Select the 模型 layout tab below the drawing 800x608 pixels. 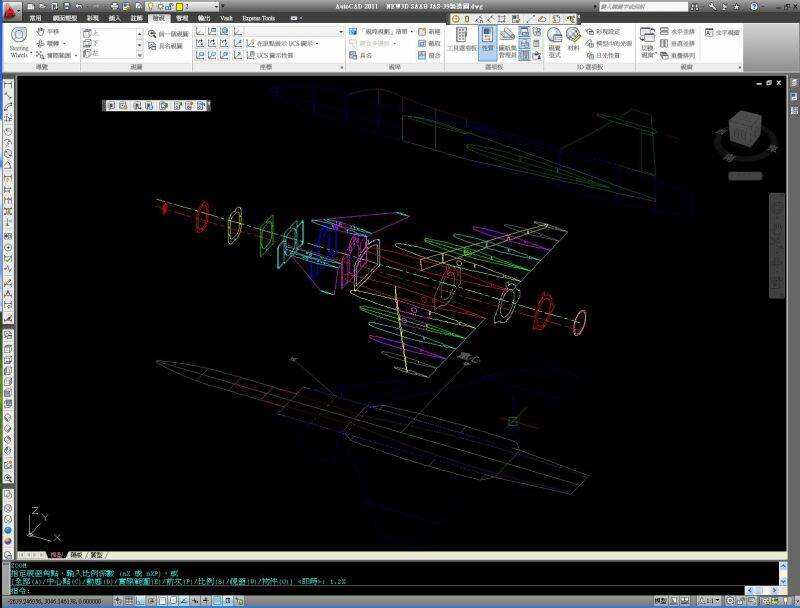coord(57,555)
